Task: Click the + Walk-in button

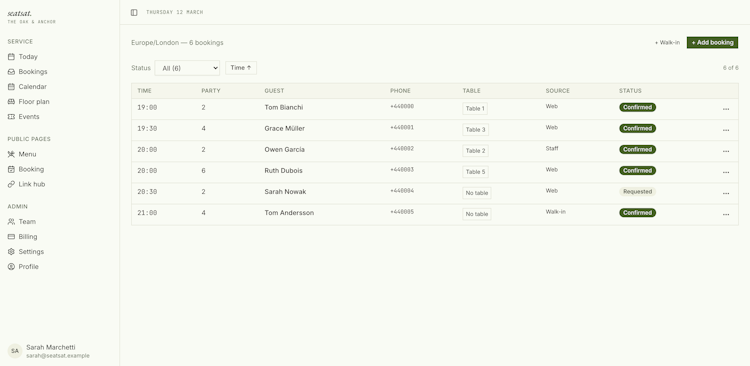Action: click(x=667, y=43)
